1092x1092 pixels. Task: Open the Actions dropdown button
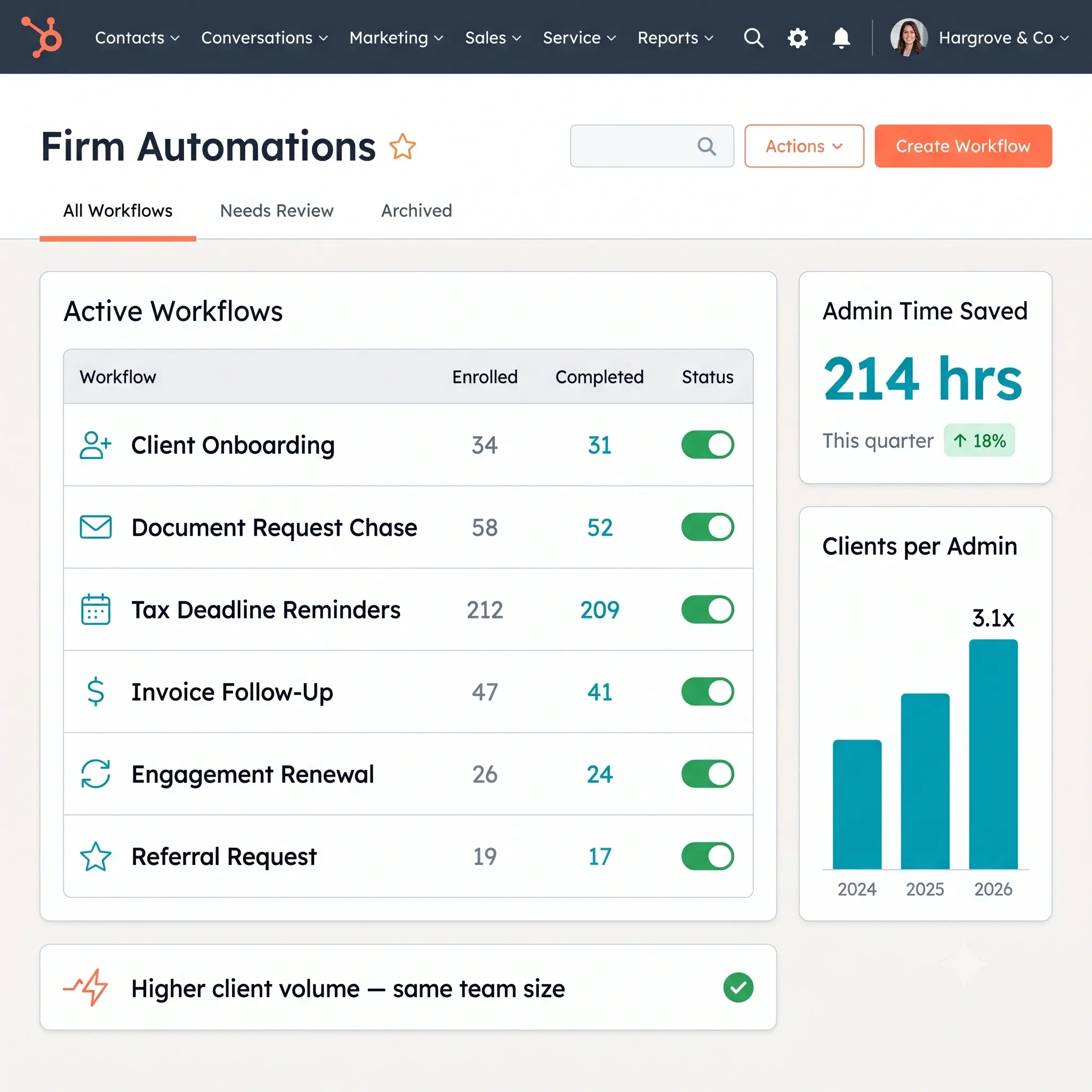(x=804, y=146)
